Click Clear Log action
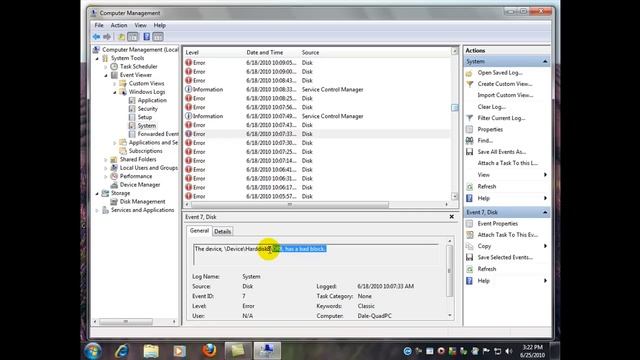 491,107
